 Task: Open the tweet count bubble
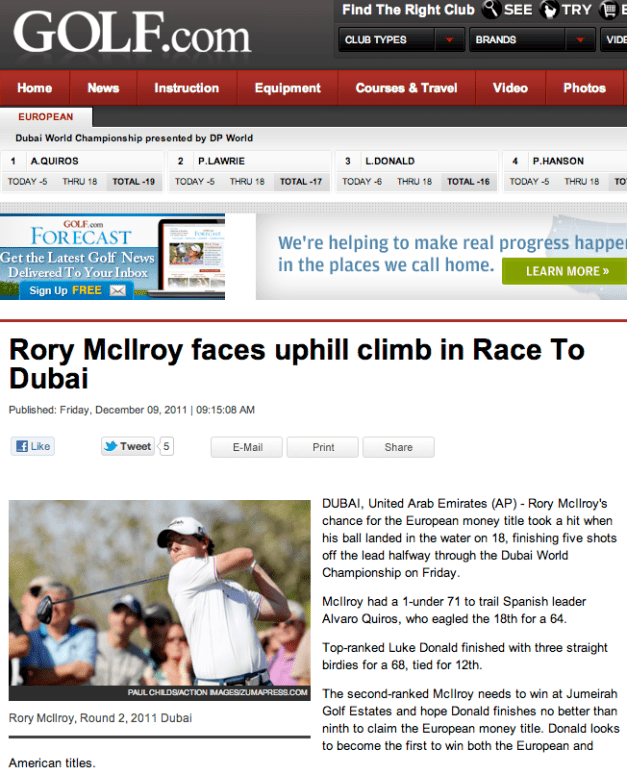(167, 446)
